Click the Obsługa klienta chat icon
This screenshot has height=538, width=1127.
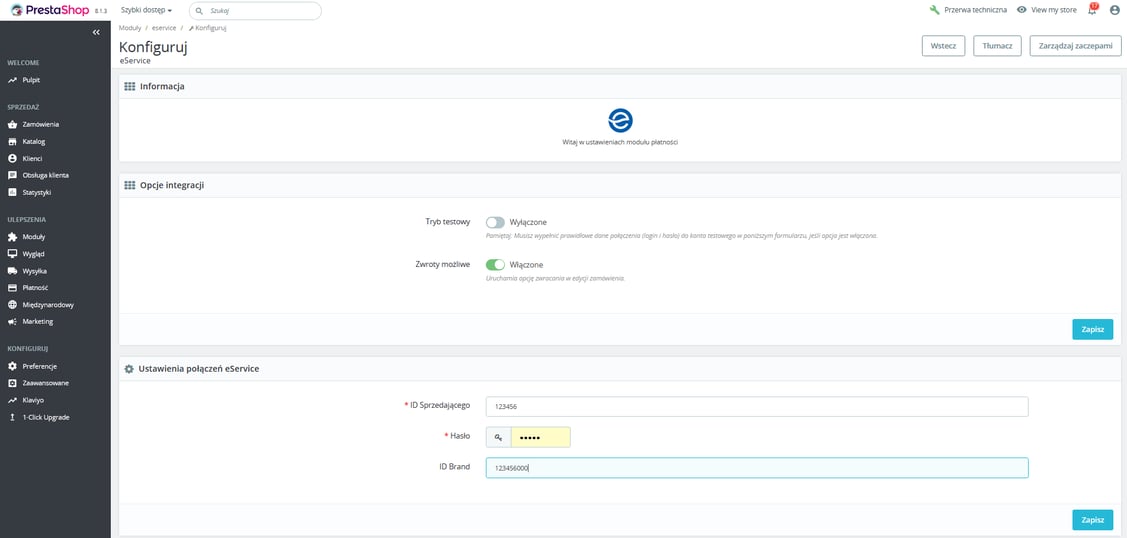(x=12, y=175)
